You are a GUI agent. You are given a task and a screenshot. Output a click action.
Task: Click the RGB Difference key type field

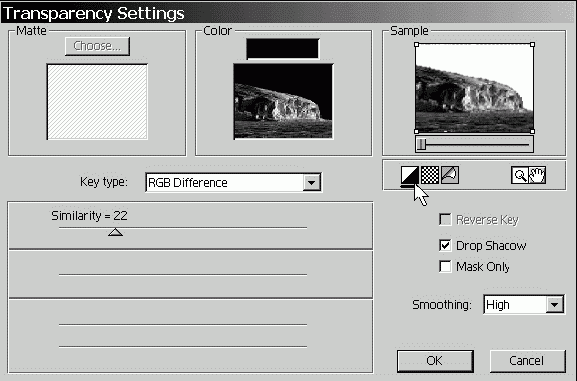pyautogui.click(x=233, y=183)
